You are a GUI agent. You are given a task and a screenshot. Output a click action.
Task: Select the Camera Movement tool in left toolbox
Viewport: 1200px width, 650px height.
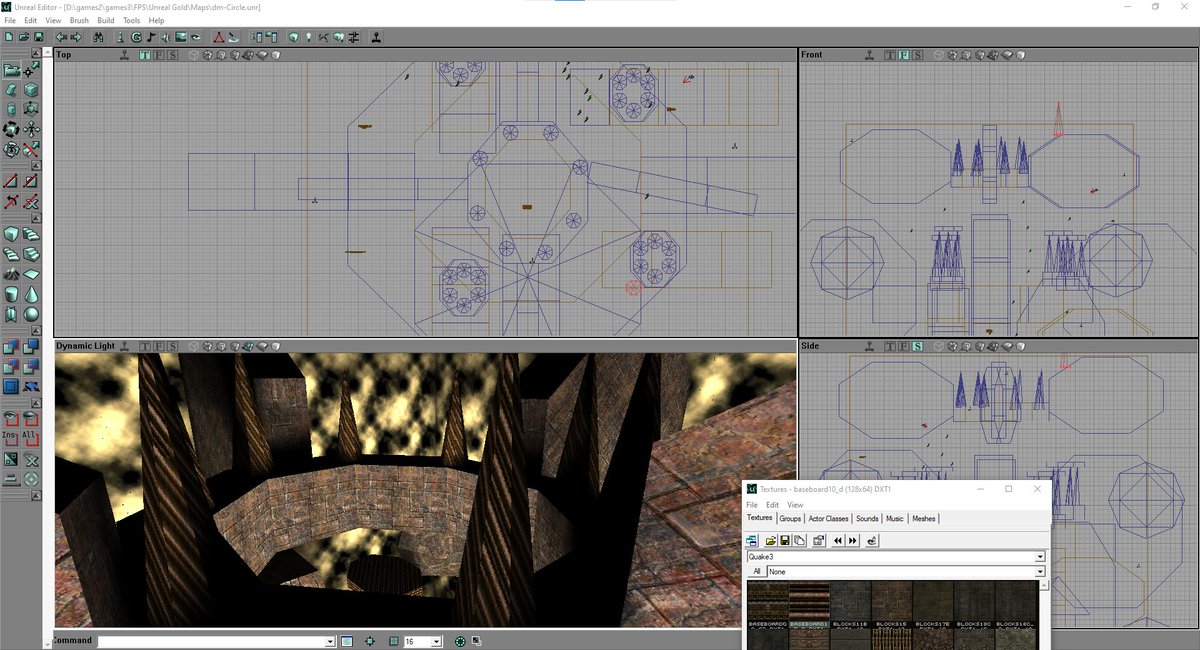(11, 69)
